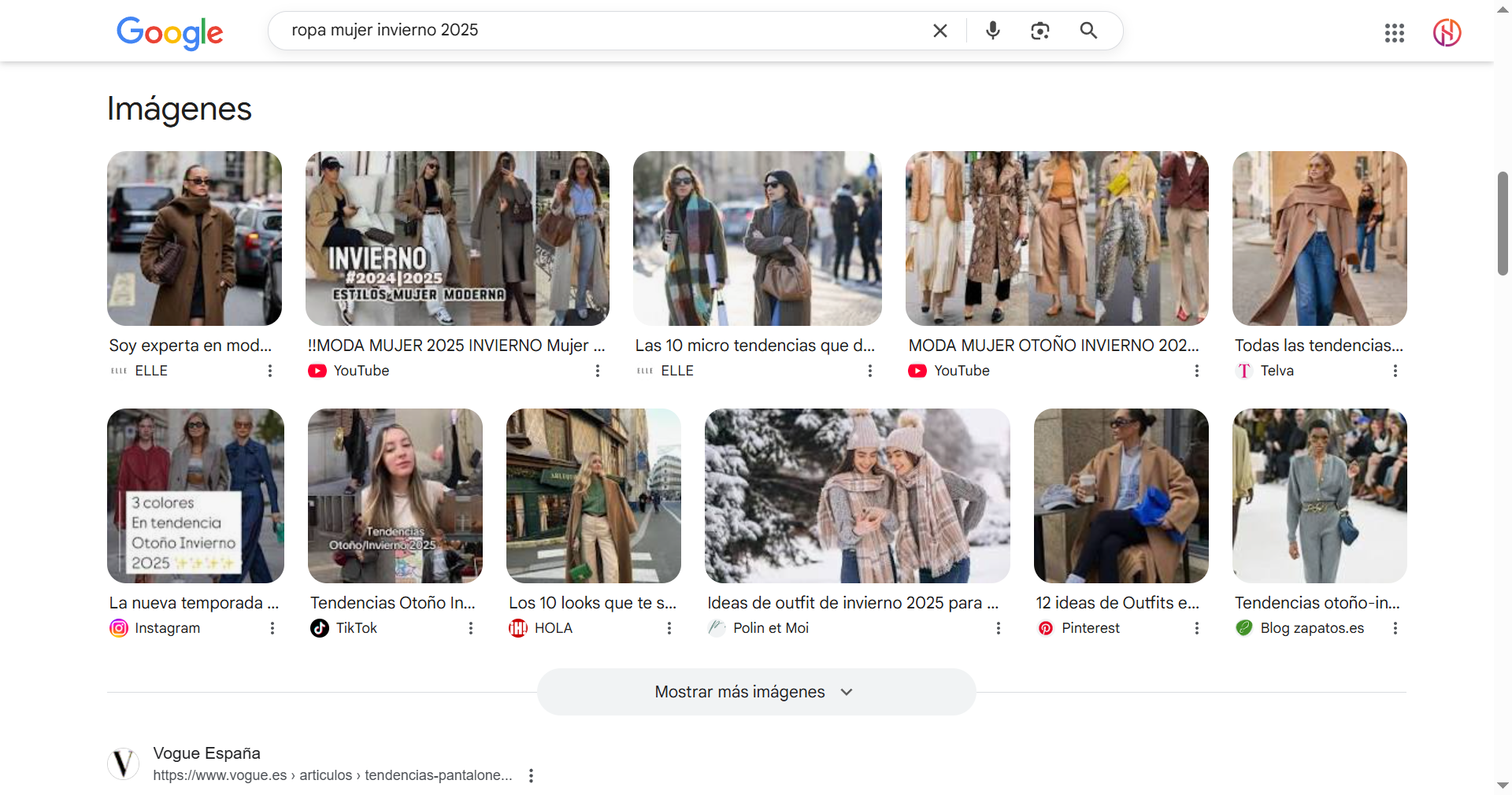This screenshot has width=1512, height=795.
Task: Click the vertical page scrollbar thumb
Action: [x=1503, y=223]
